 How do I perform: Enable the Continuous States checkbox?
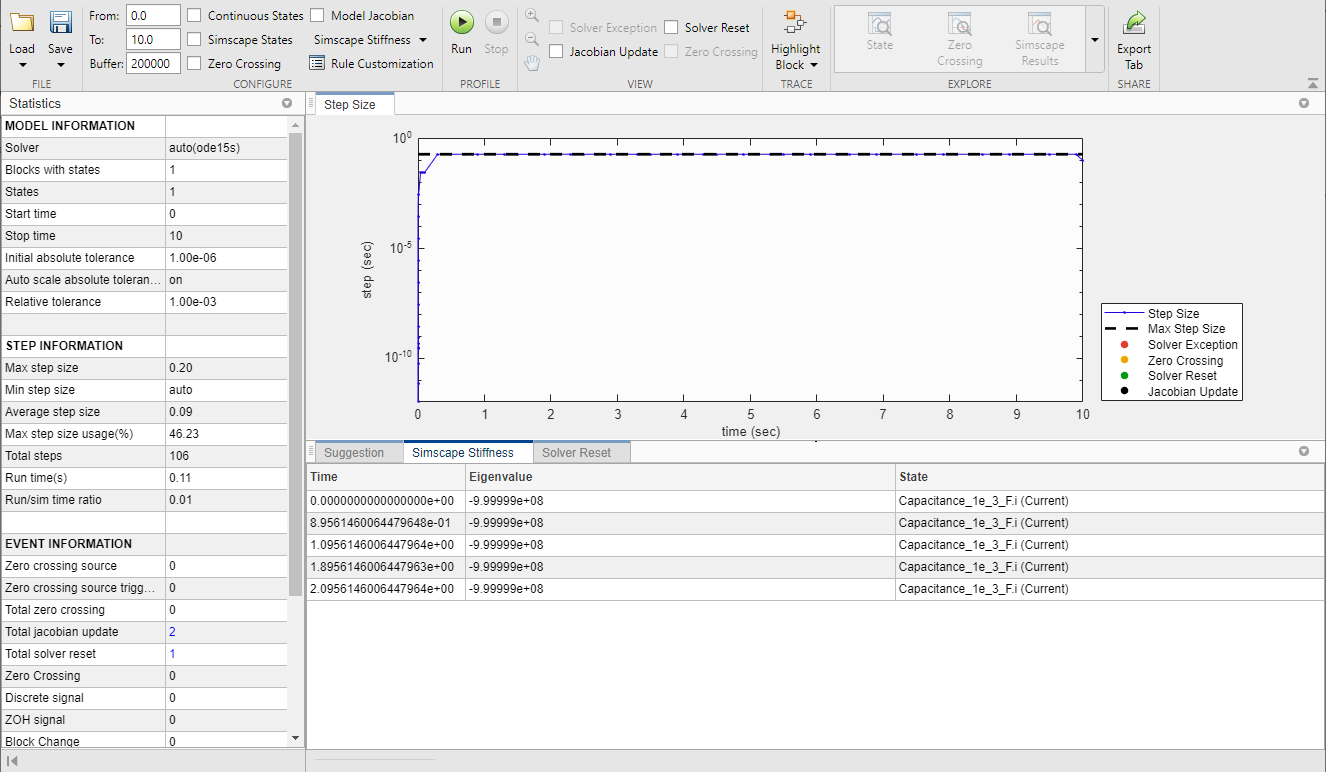[x=194, y=15]
